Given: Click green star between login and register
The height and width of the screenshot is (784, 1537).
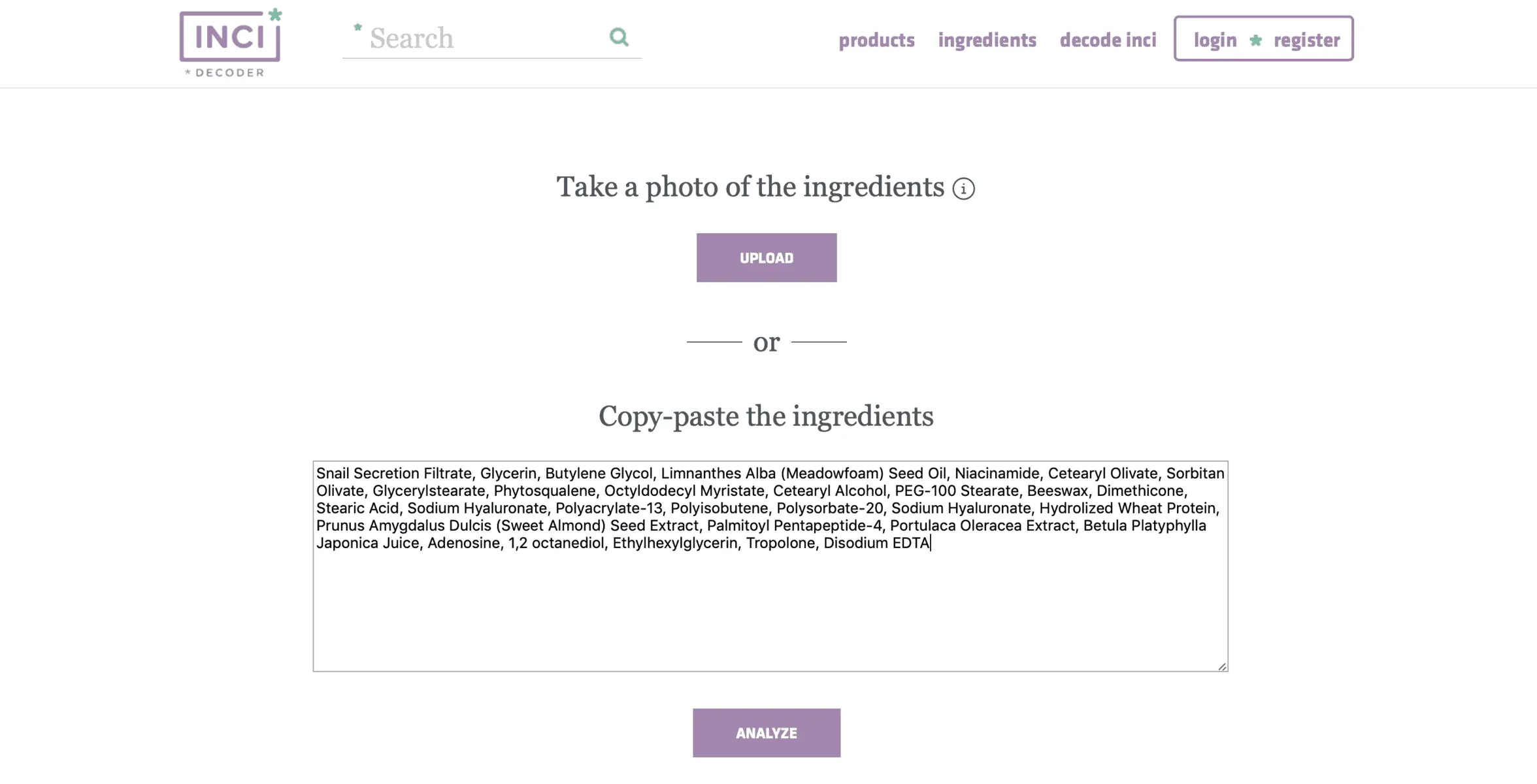Looking at the screenshot, I should point(1255,41).
